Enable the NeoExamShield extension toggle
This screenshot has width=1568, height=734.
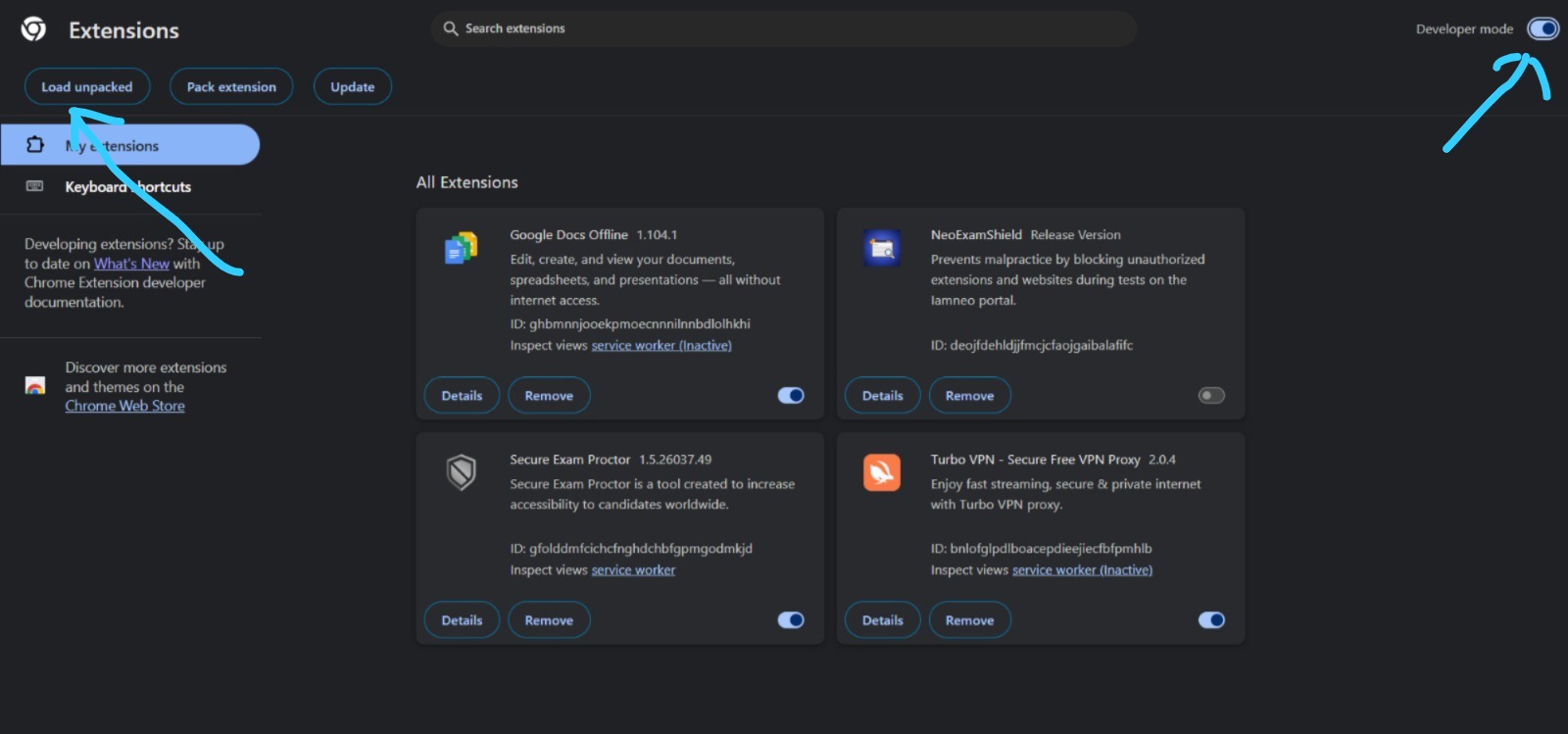1211,395
